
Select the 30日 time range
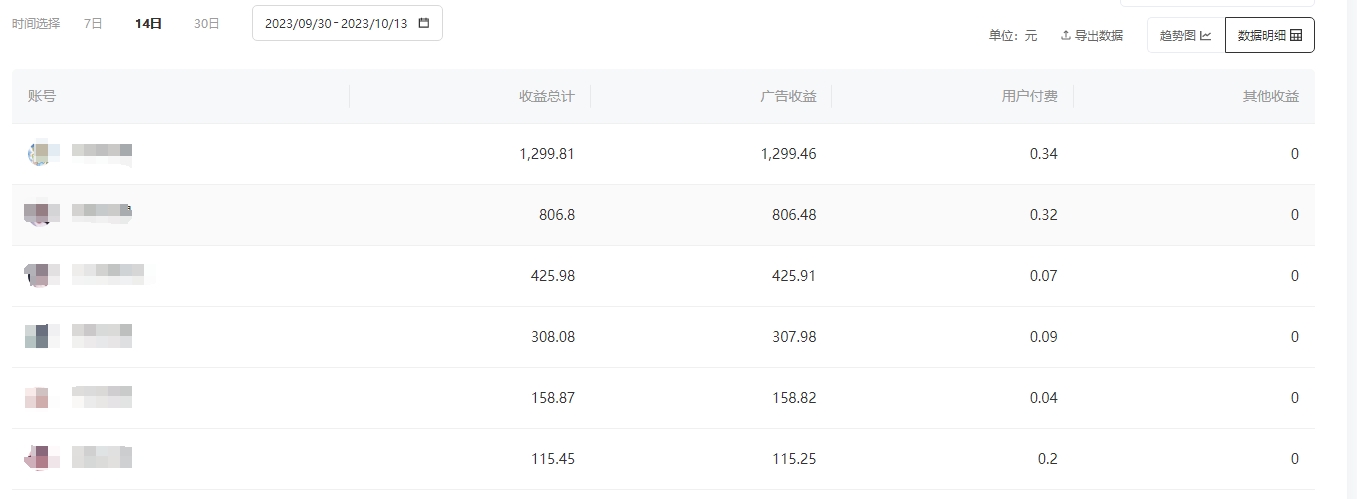(206, 23)
